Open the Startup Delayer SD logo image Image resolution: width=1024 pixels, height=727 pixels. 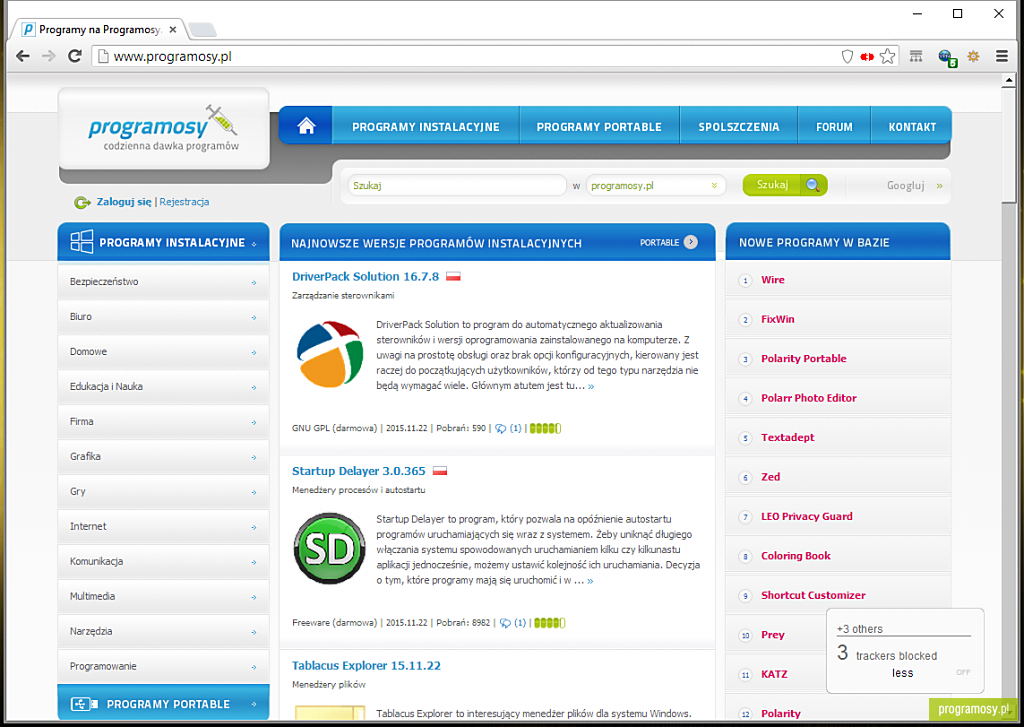click(x=330, y=549)
